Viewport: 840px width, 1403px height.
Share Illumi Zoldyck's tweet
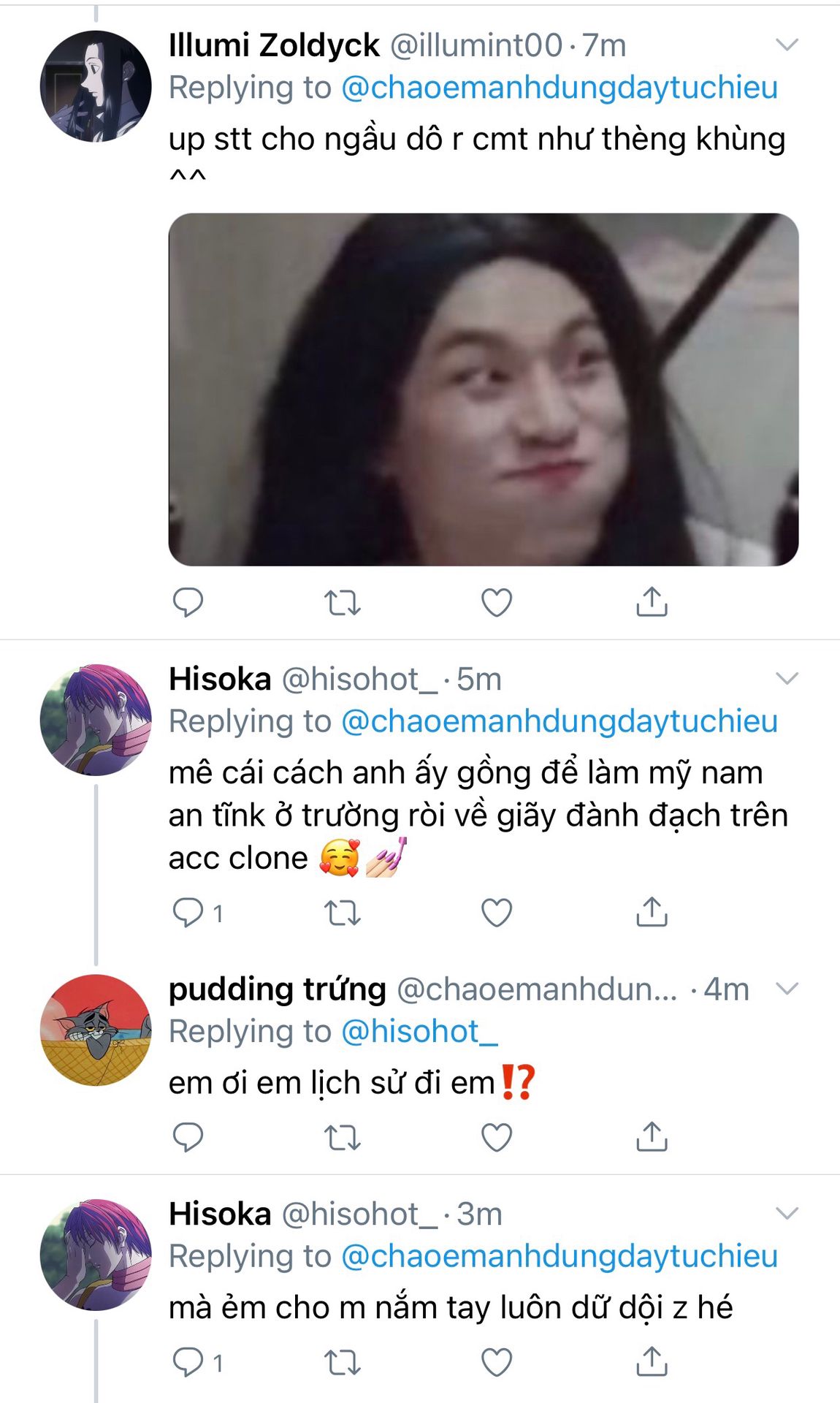pos(652,602)
